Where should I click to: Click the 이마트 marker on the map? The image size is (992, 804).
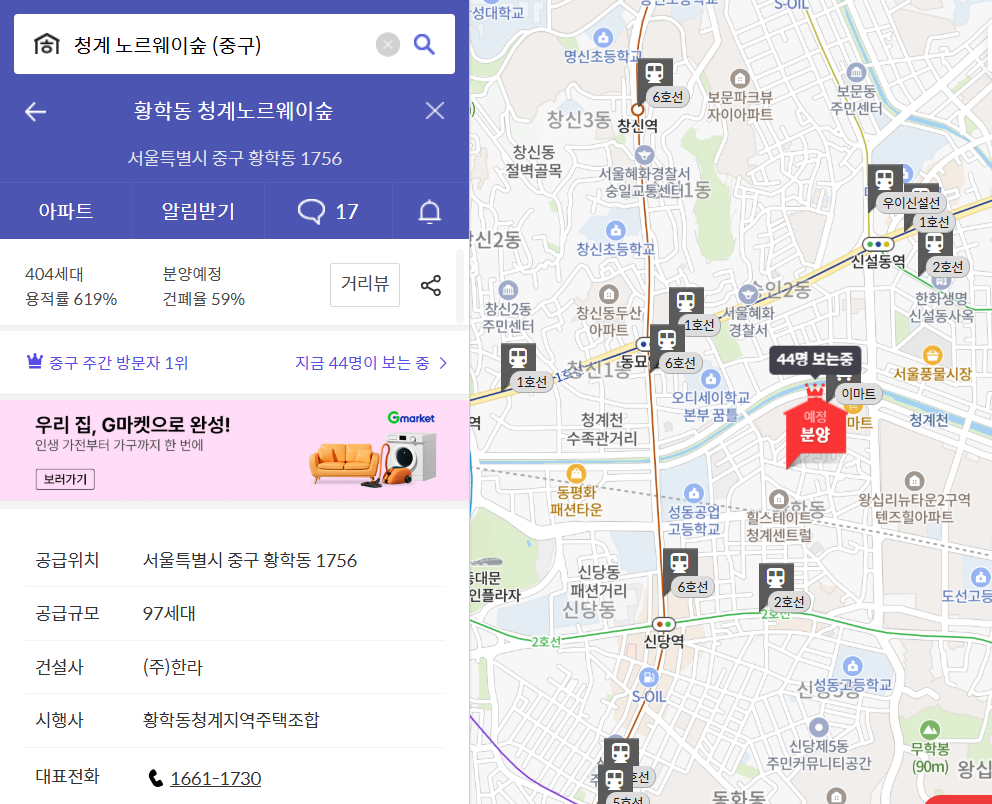click(858, 393)
